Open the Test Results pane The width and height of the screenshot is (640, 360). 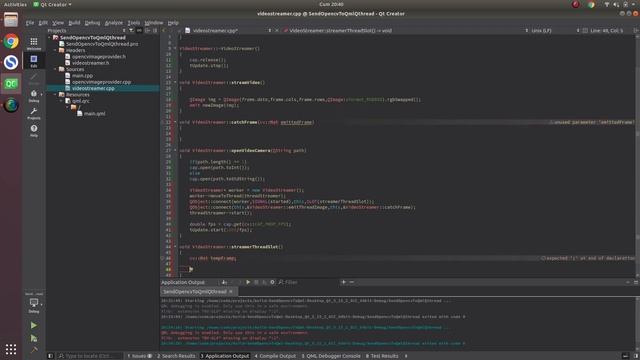(x=382, y=356)
